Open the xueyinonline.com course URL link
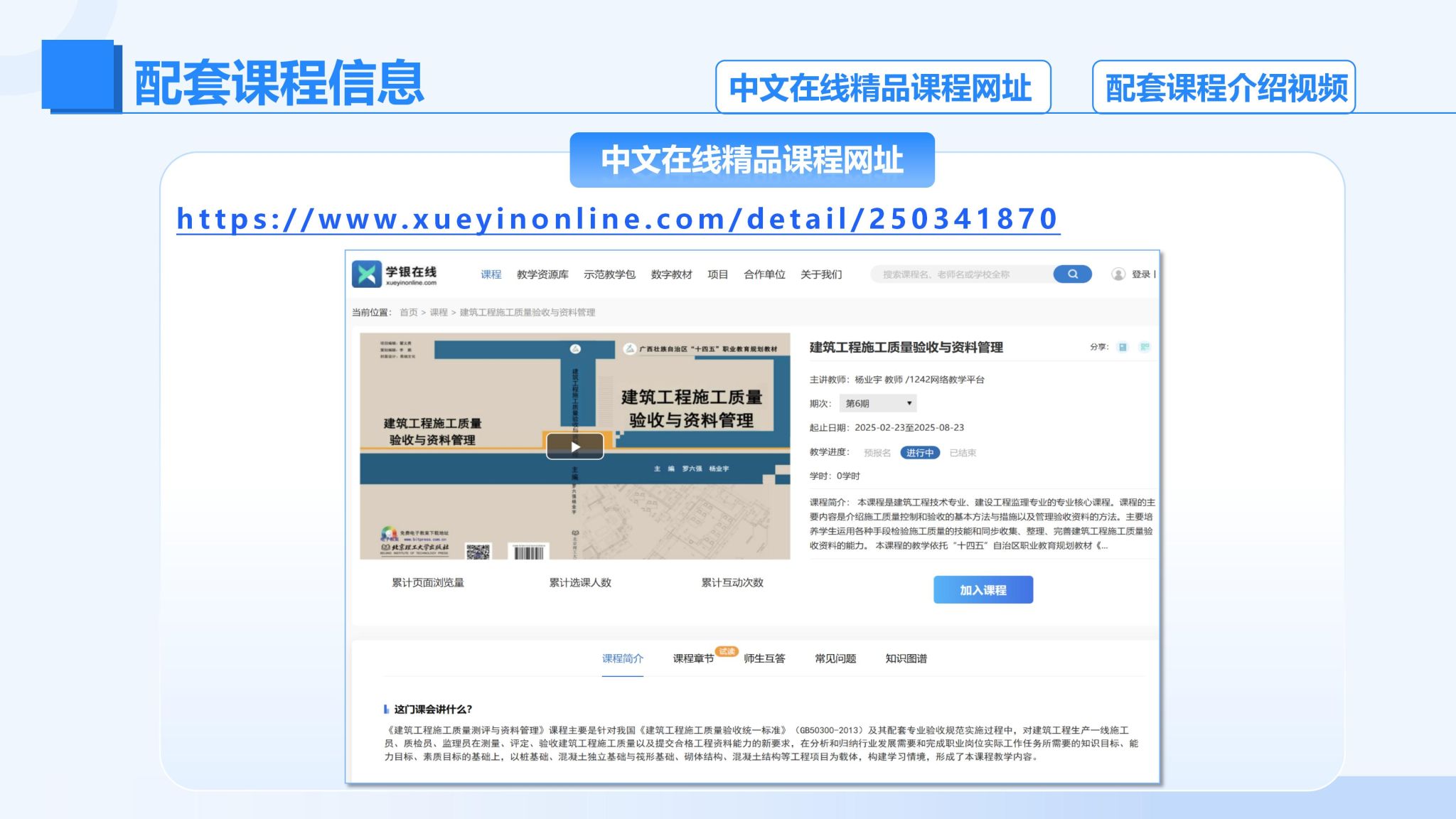This screenshot has height=819, width=1456. pos(617,219)
